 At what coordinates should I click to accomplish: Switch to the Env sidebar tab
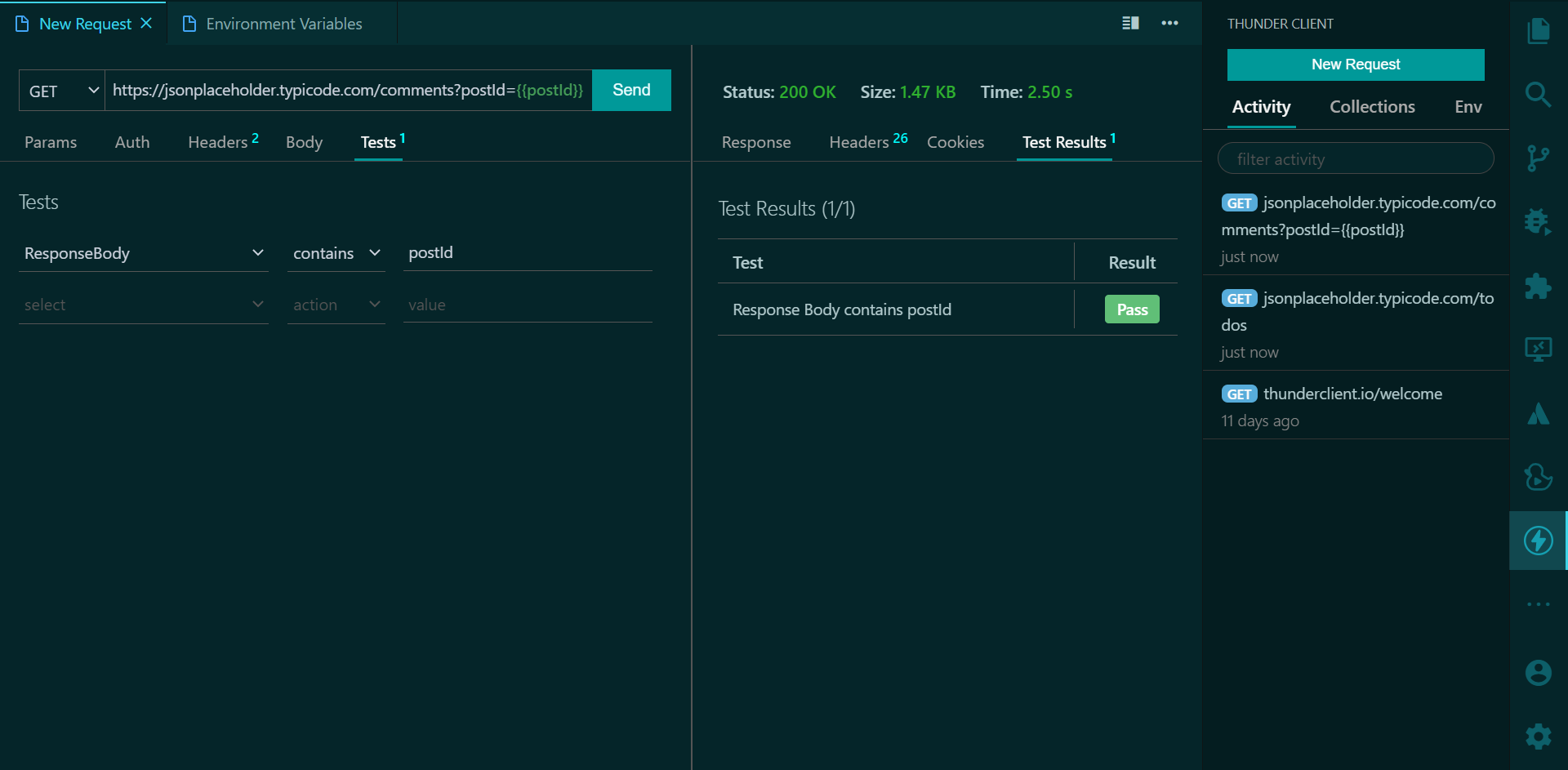[x=1468, y=107]
